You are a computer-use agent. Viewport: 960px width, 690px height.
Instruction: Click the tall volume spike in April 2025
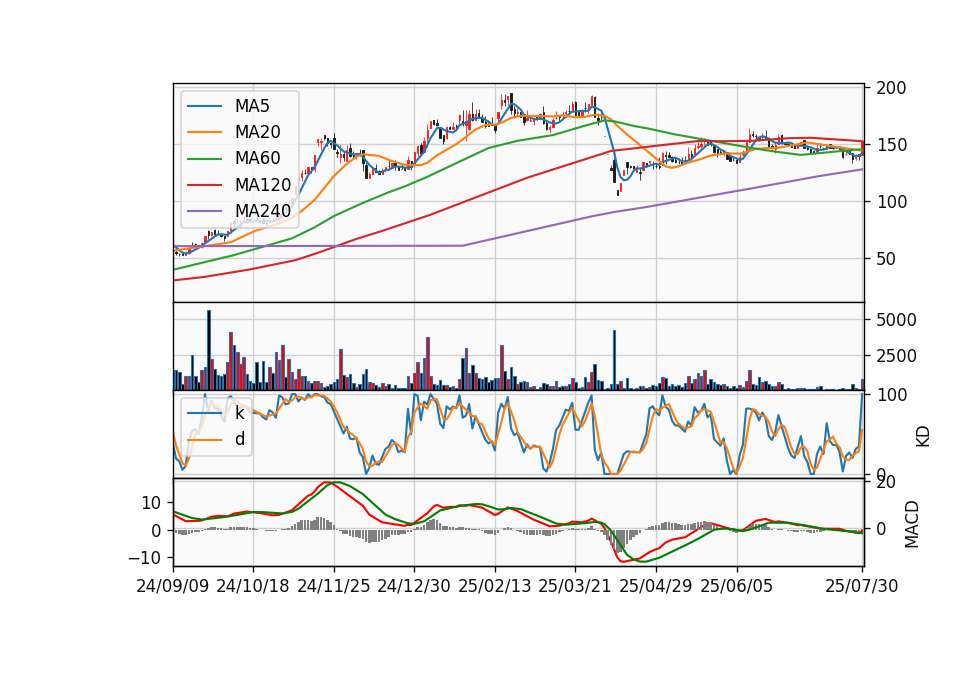(614, 360)
